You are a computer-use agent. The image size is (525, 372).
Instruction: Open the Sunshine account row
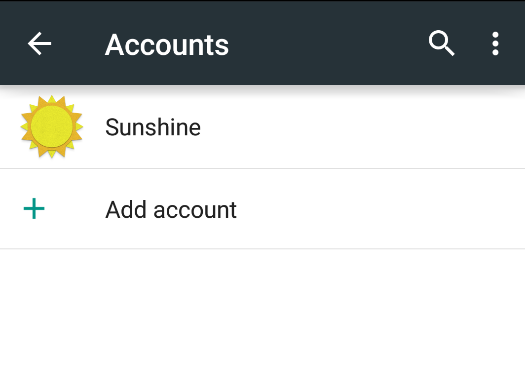pos(262,127)
